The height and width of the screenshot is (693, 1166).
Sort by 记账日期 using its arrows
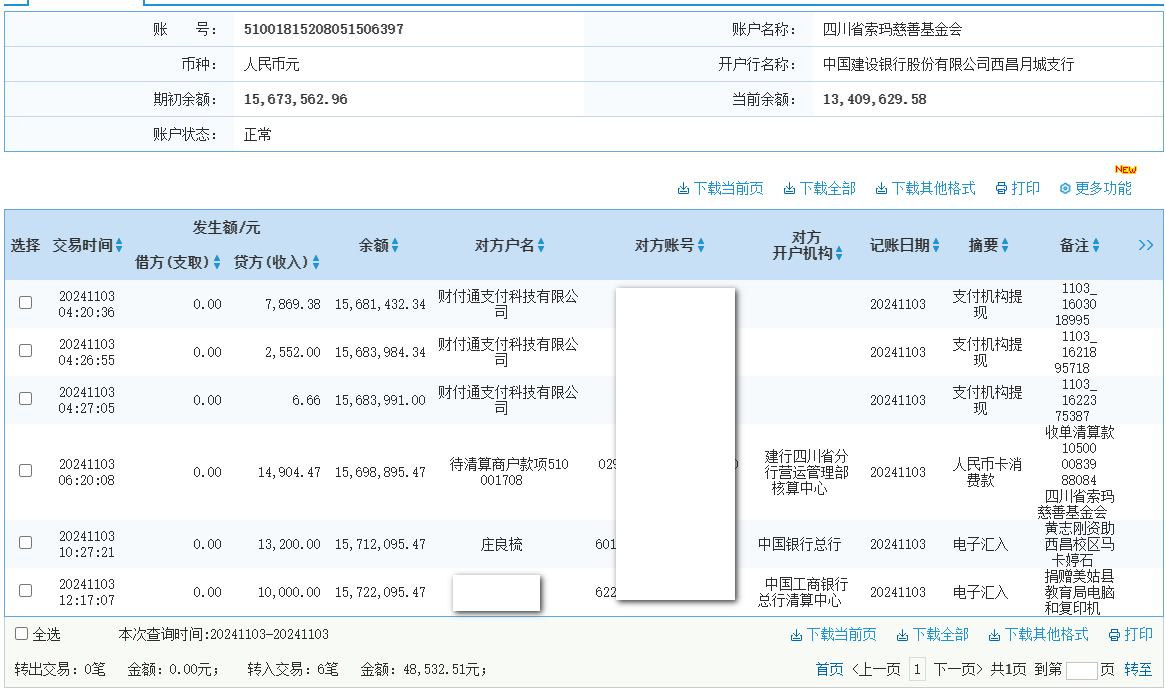pos(935,245)
